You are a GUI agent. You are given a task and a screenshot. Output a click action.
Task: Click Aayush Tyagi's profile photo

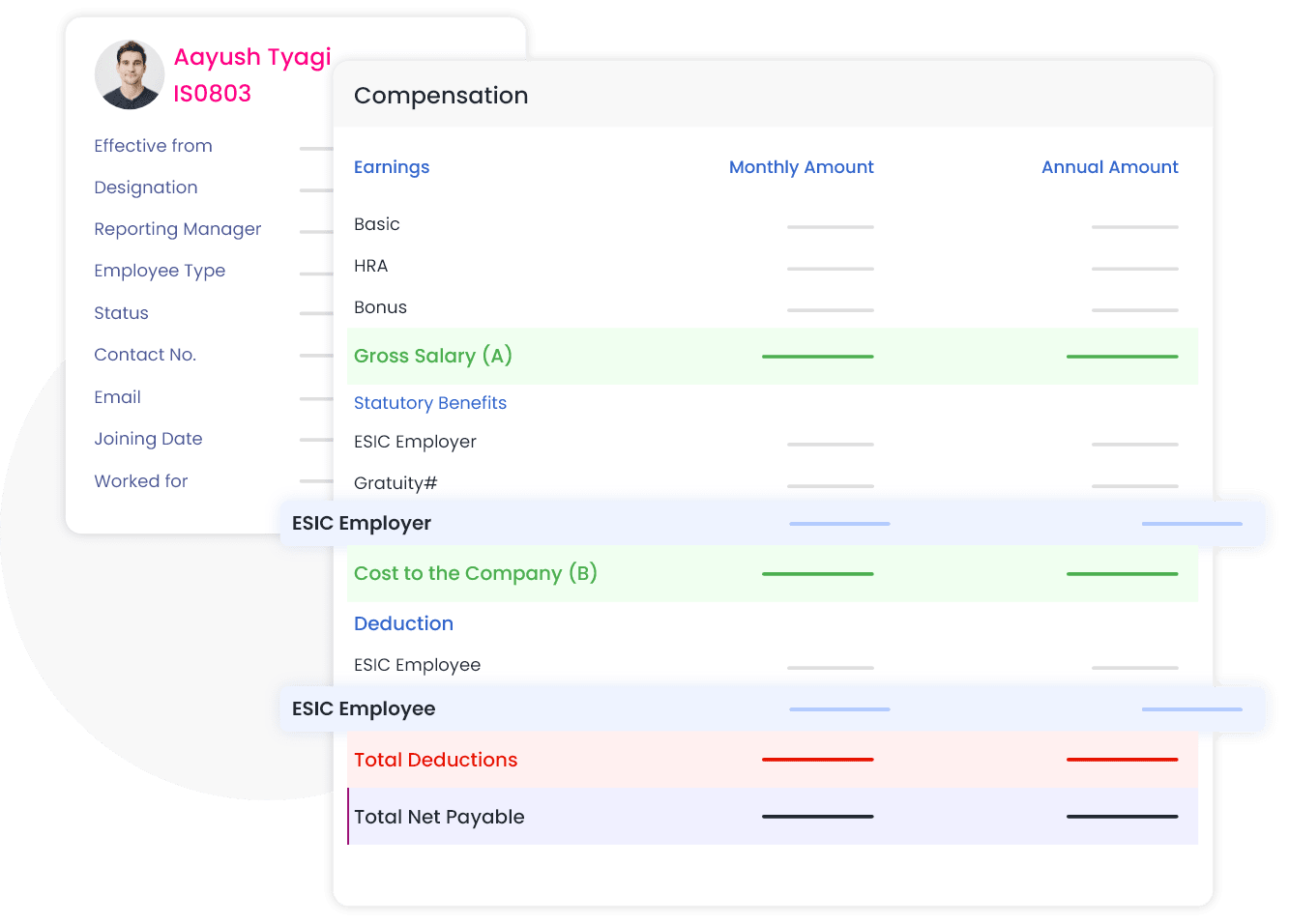130,74
